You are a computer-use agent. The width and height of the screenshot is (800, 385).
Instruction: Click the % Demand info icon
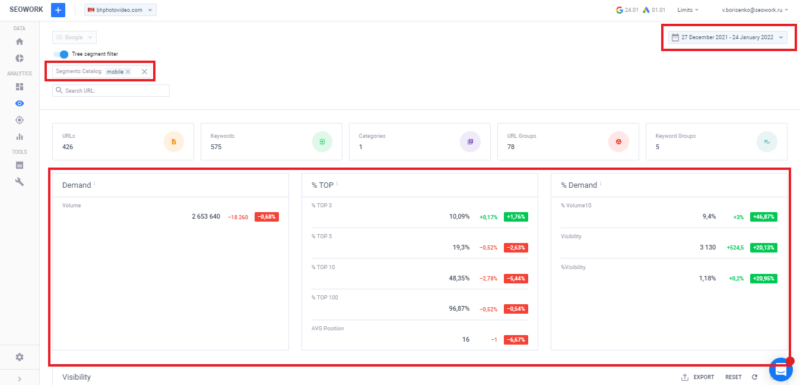point(601,184)
